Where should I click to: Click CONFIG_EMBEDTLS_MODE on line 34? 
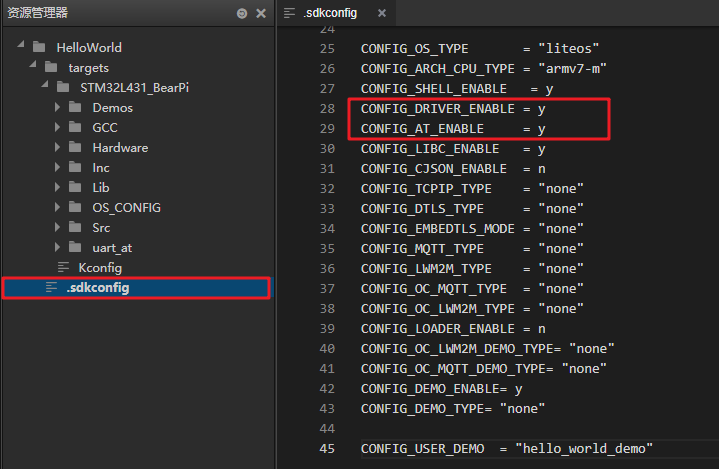437,229
